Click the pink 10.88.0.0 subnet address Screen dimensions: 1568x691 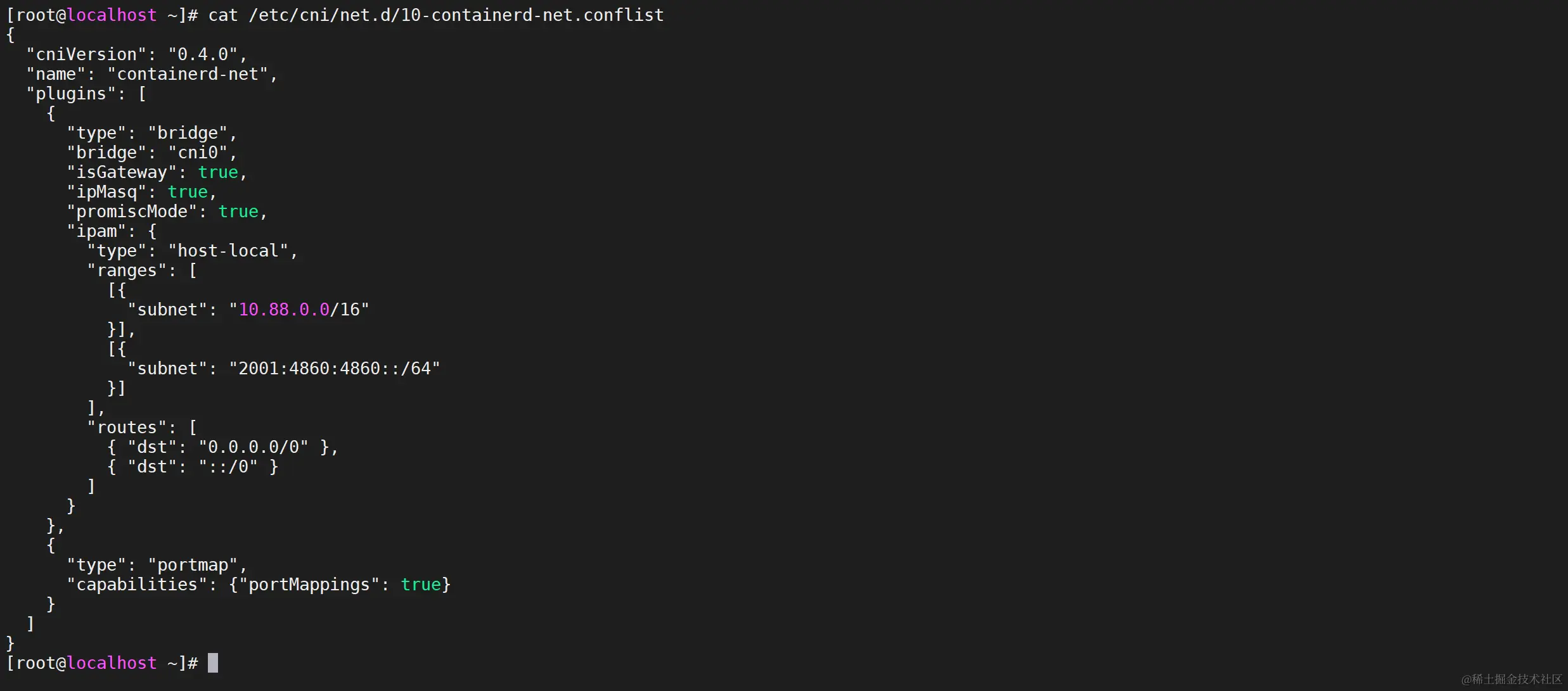point(284,310)
